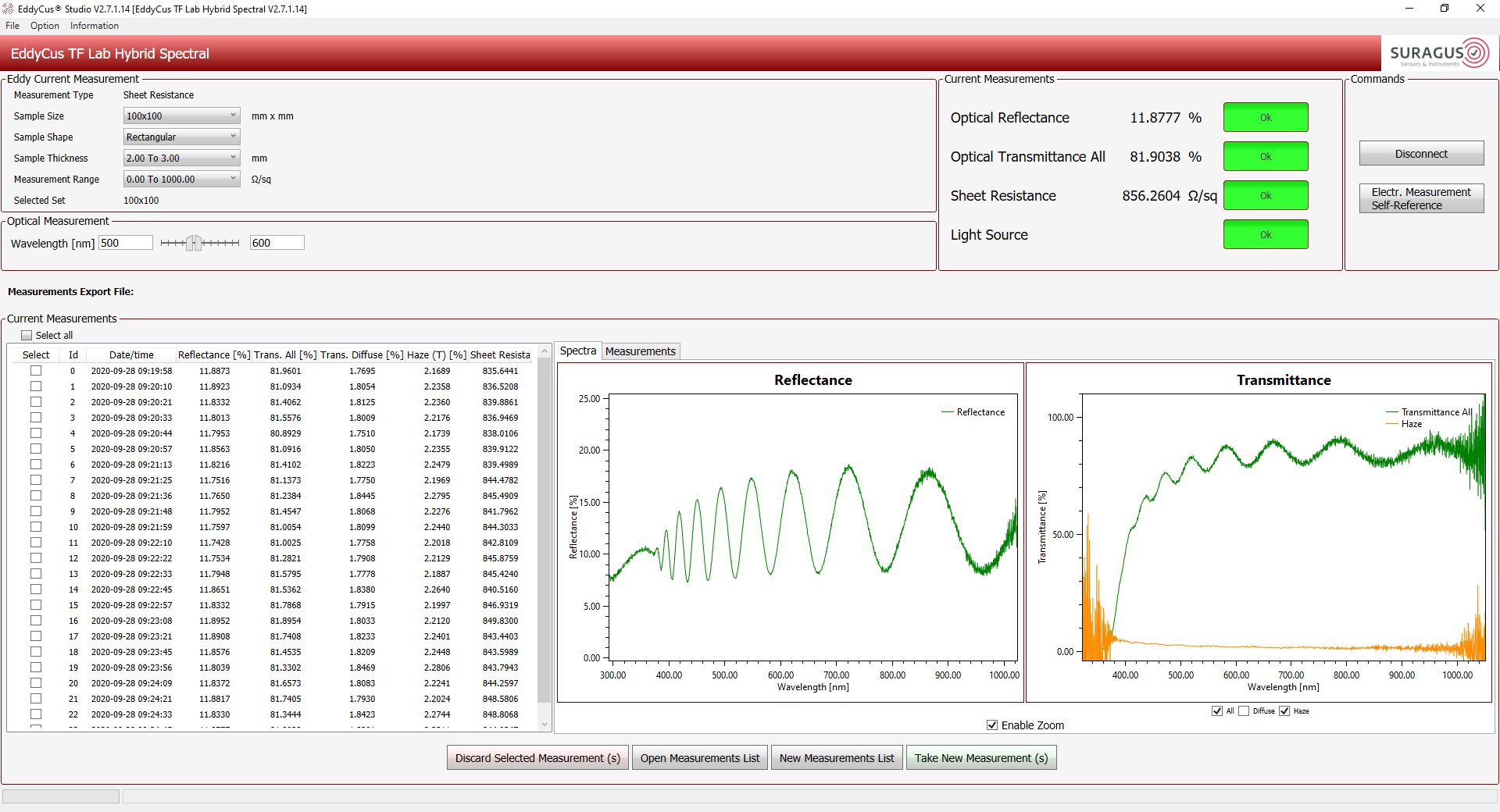
Task: Click the SURAGUS logo
Action: (x=1439, y=54)
